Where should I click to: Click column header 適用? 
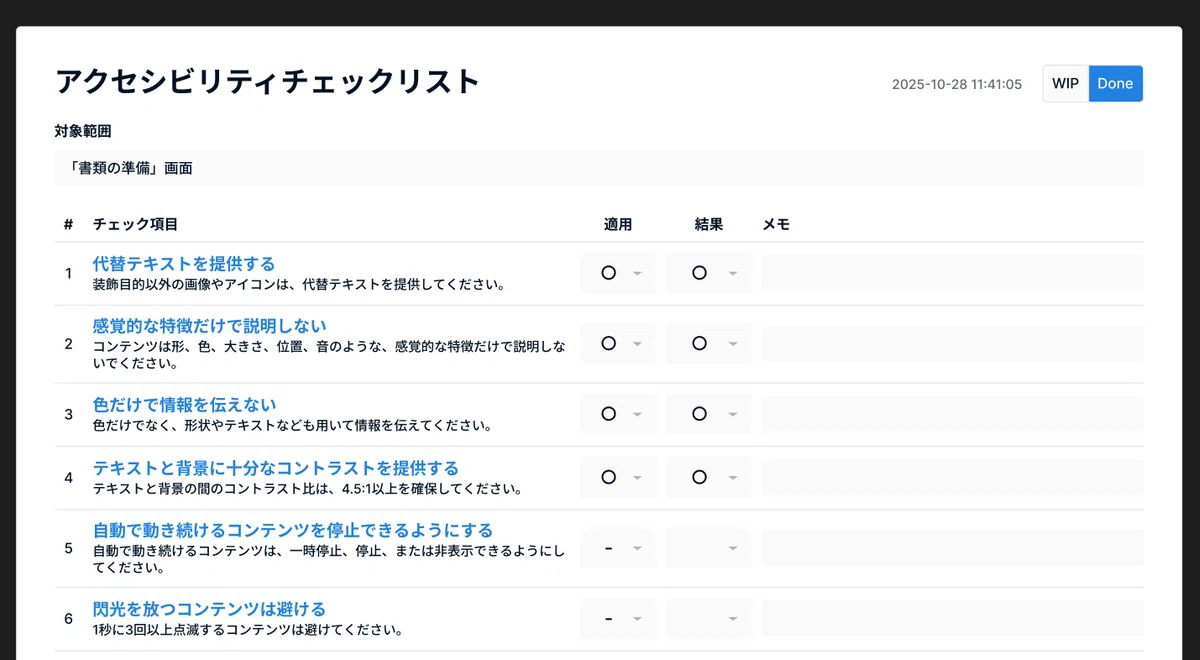coord(618,225)
